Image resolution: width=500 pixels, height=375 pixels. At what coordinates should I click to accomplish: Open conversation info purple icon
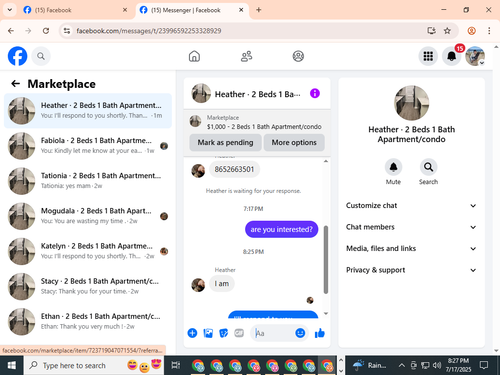pyautogui.click(x=315, y=93)
